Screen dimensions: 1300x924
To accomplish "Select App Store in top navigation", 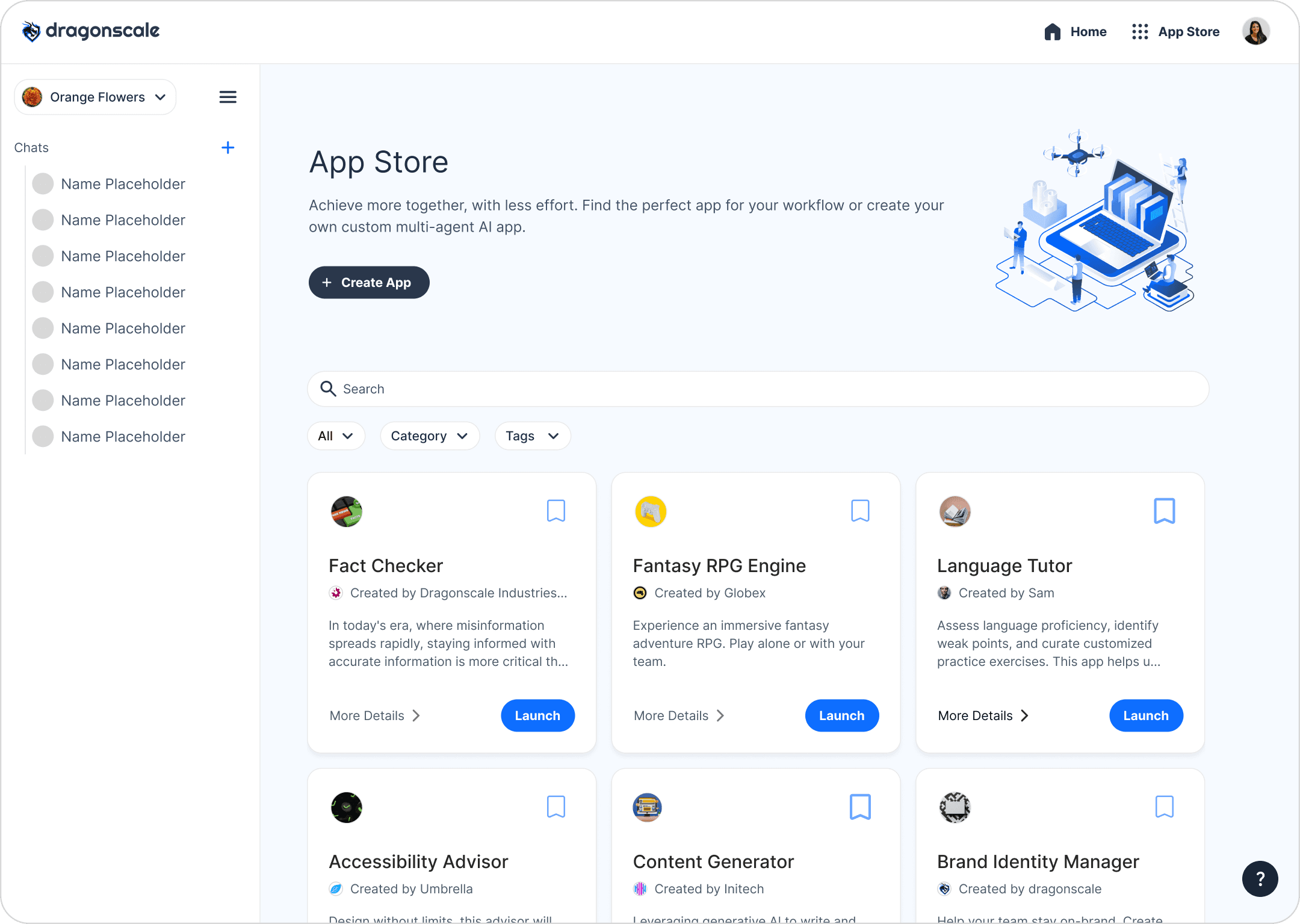I will [1175, 31].
